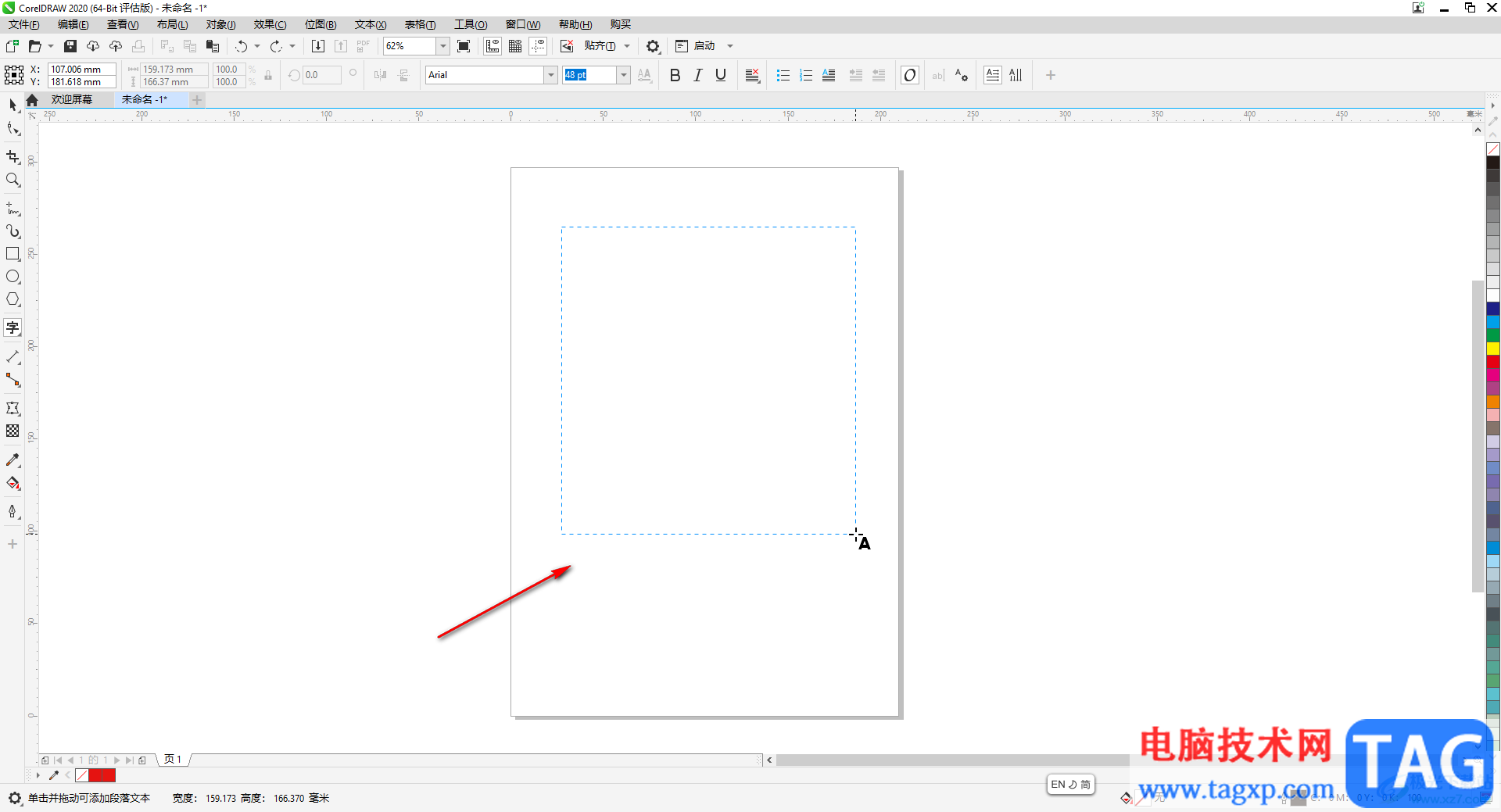Screen dimensions: 1501x812
Task: Open text properties A-gear icon
Action: coord(962,75)
